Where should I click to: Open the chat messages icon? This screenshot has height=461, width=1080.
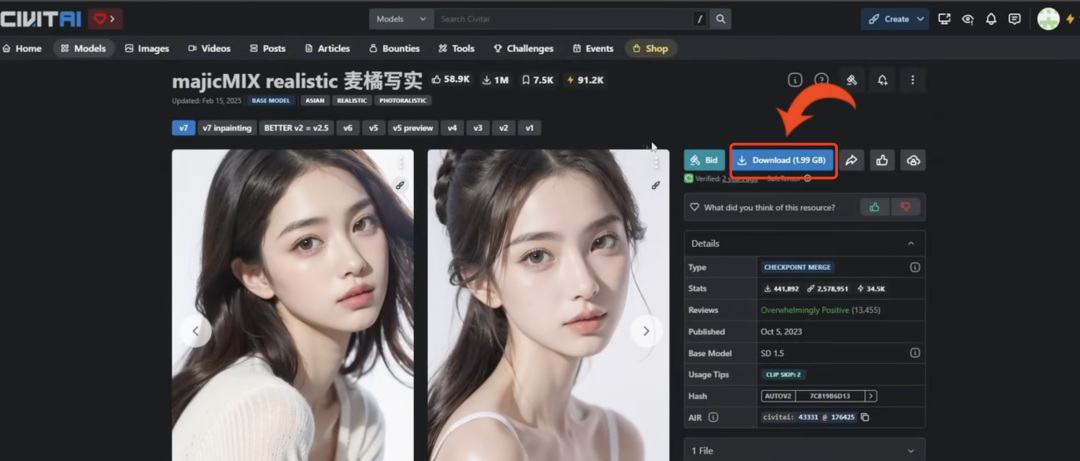click(1015, 19)
